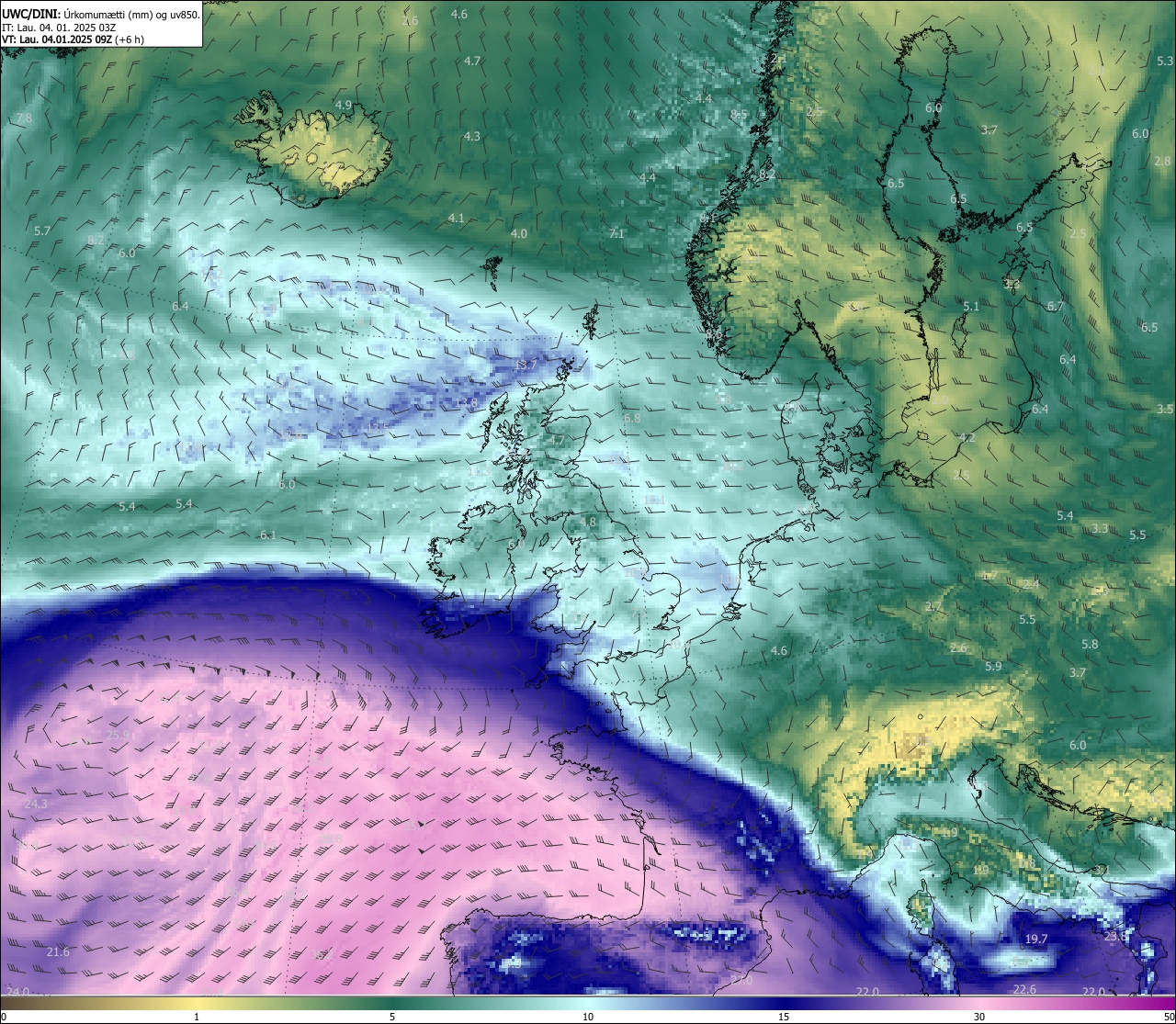This screenshot has height=1024, width=1176.
Task: Click the color scale label 10
Action: tap(587, 1017)
